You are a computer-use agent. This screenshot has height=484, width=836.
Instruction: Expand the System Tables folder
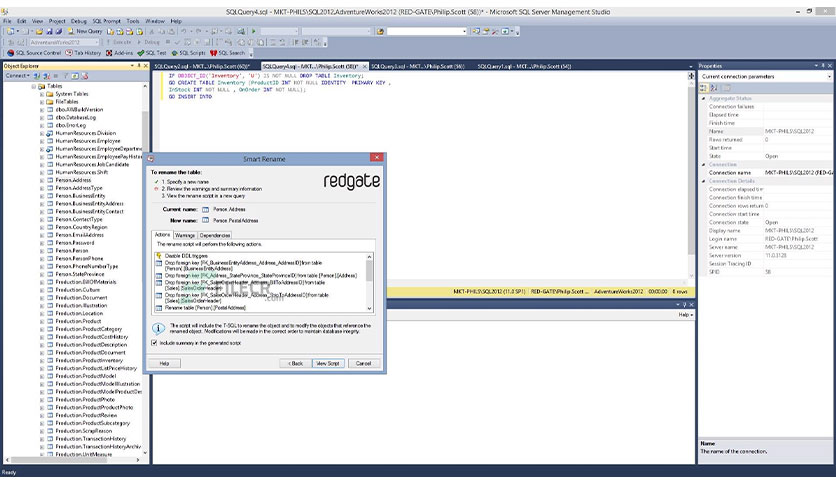pyautogui.click(x=42, y=94)
